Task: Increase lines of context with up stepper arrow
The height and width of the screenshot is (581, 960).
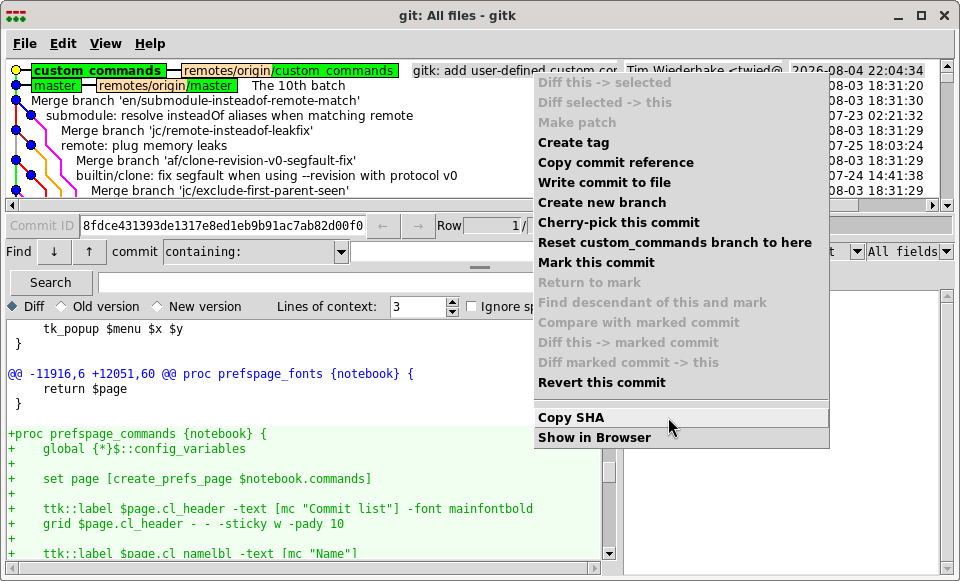Action: coord(452,302)
